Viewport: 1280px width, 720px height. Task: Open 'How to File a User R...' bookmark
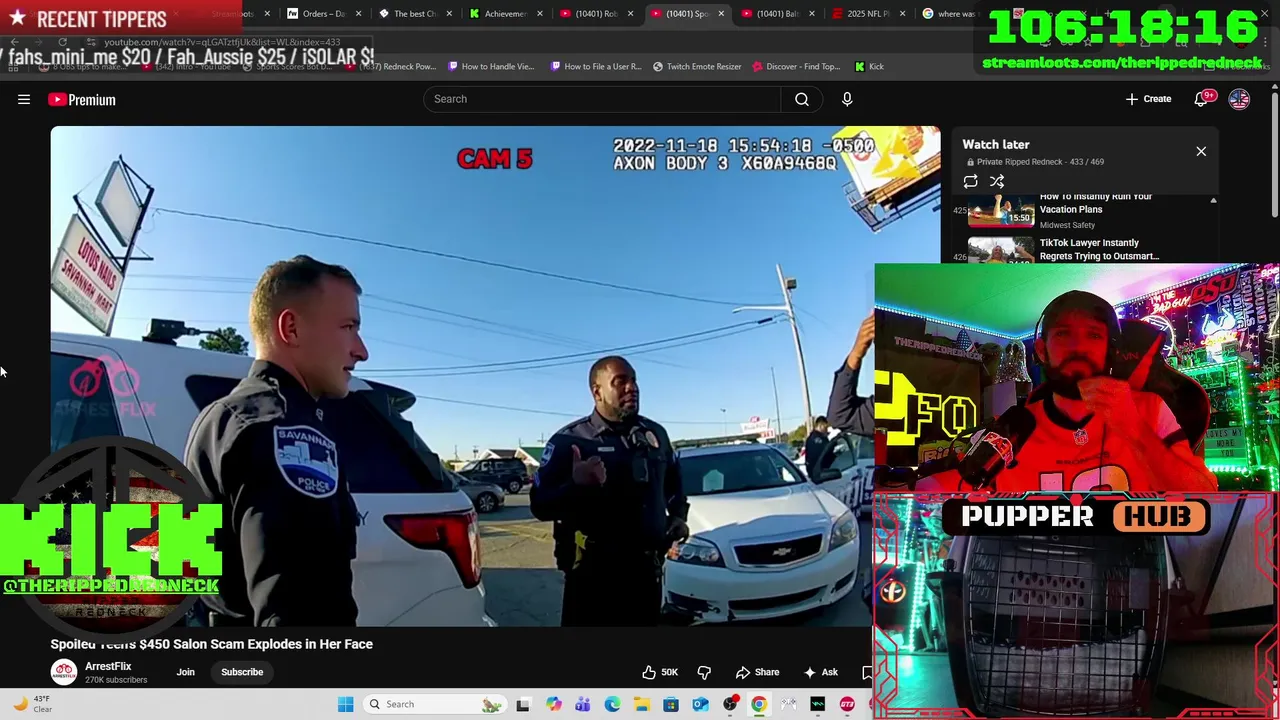tap(596, 66)
